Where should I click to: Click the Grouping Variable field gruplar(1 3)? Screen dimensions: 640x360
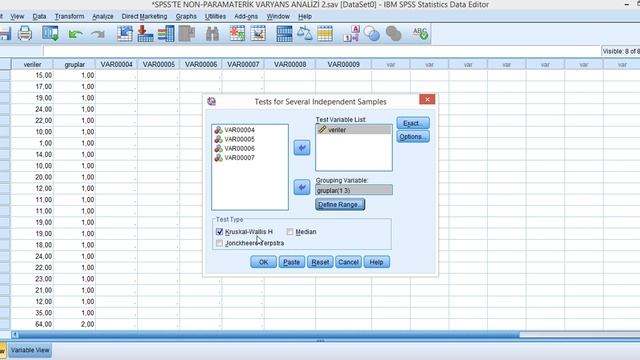[354, 190]
